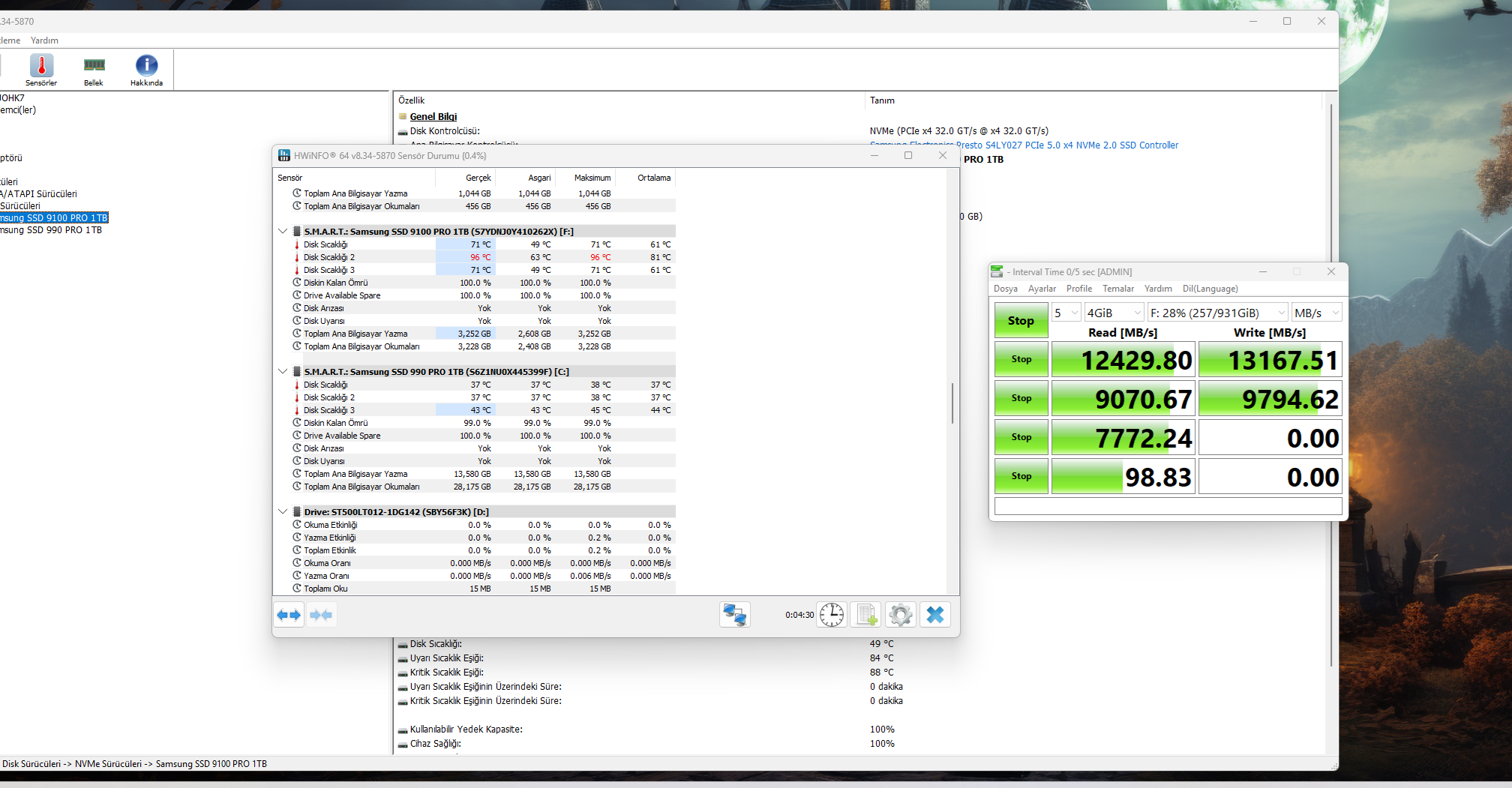
Task: Open the Yardım menu in CrystalDiskMark
Action: 1158,289
